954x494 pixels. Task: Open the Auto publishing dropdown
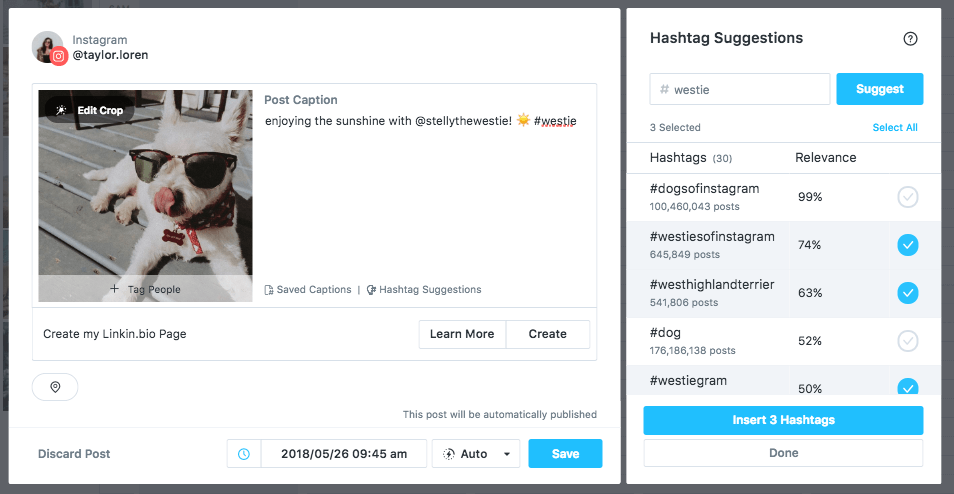pos(476,454)
